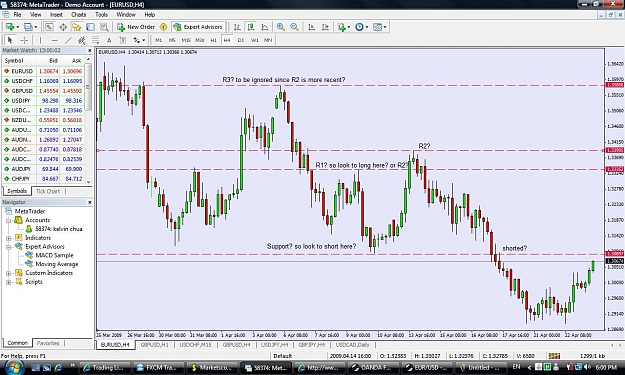Expand the Scripts tree node

pos(8,282)
